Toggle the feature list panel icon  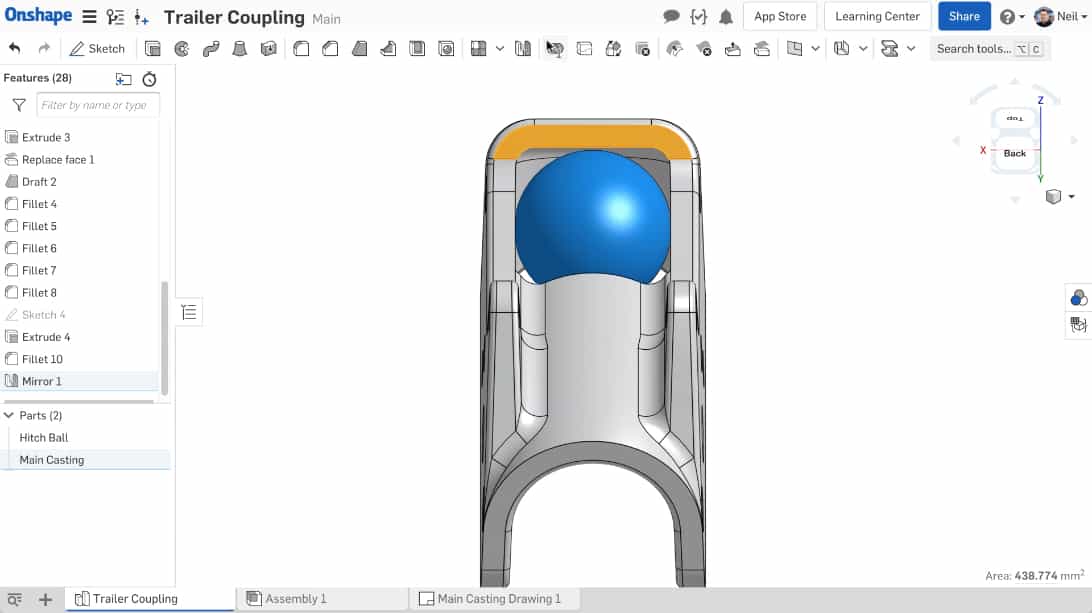(x=189, y=312)
